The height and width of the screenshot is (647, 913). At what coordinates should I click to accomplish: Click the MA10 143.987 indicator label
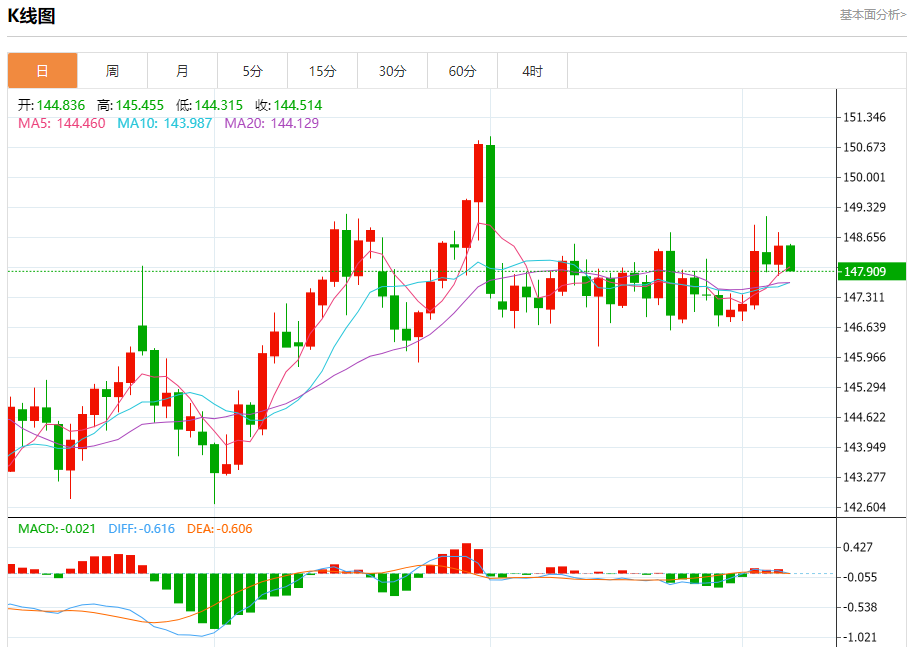coord(165,123)
